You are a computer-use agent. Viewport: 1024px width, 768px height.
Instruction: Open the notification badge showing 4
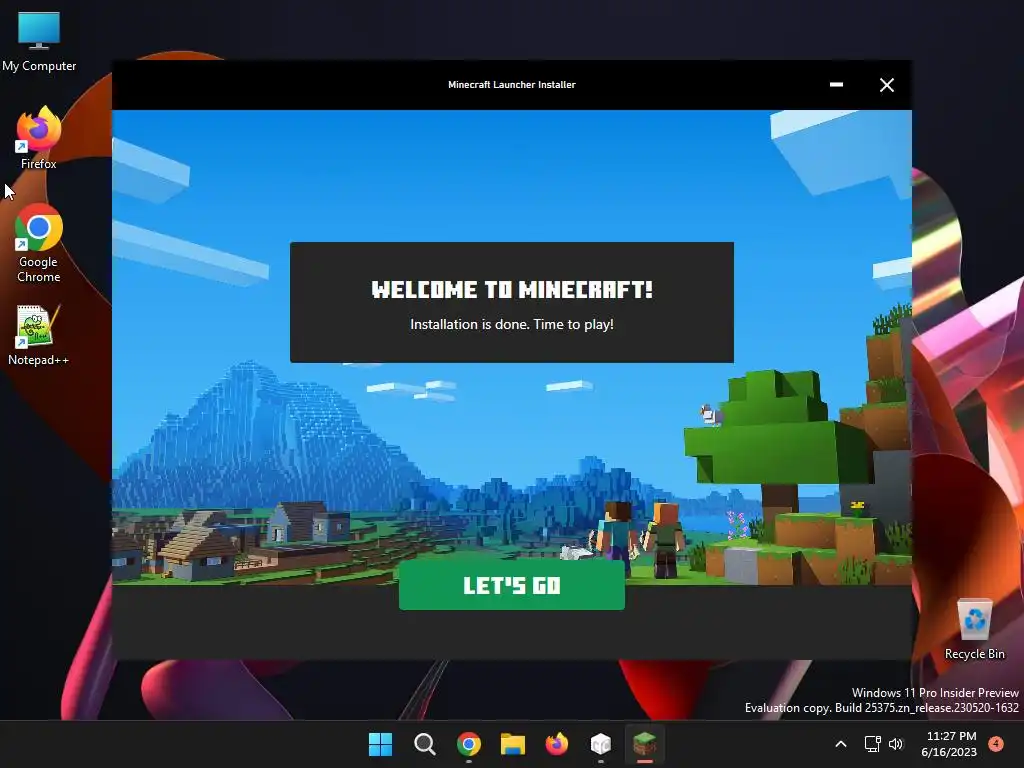pyautogui.click(x=995, y=743)
